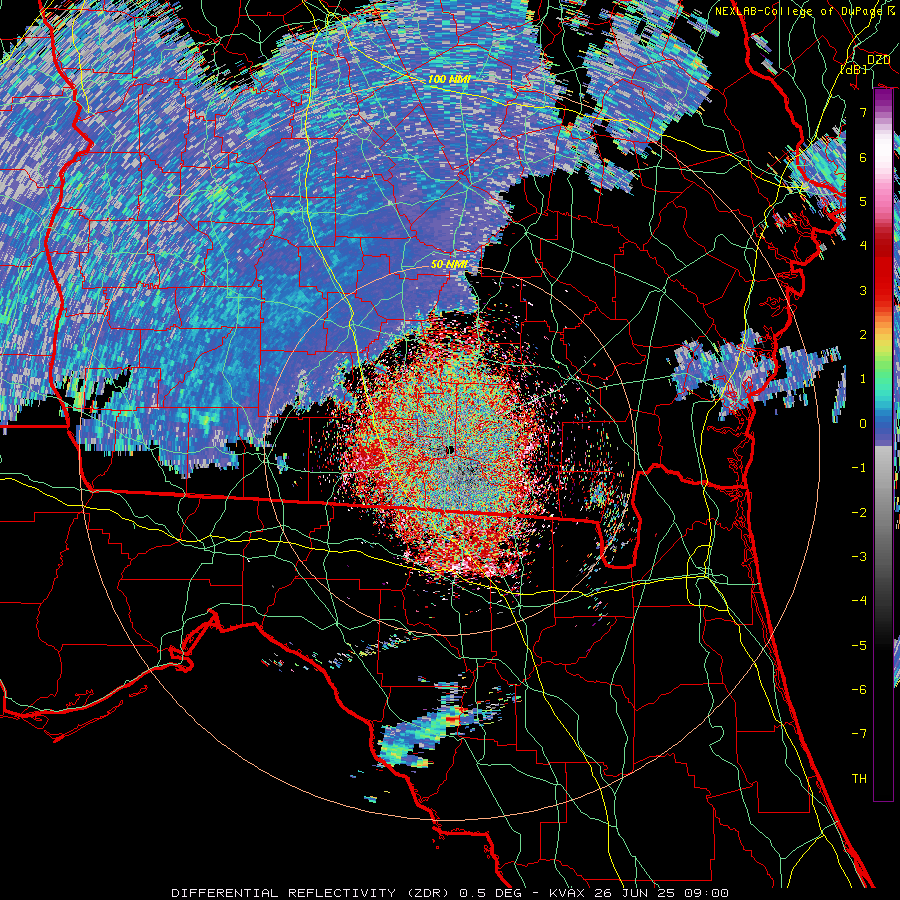
Task: Click the 1 value on the color scale
Action: [863, 379]
